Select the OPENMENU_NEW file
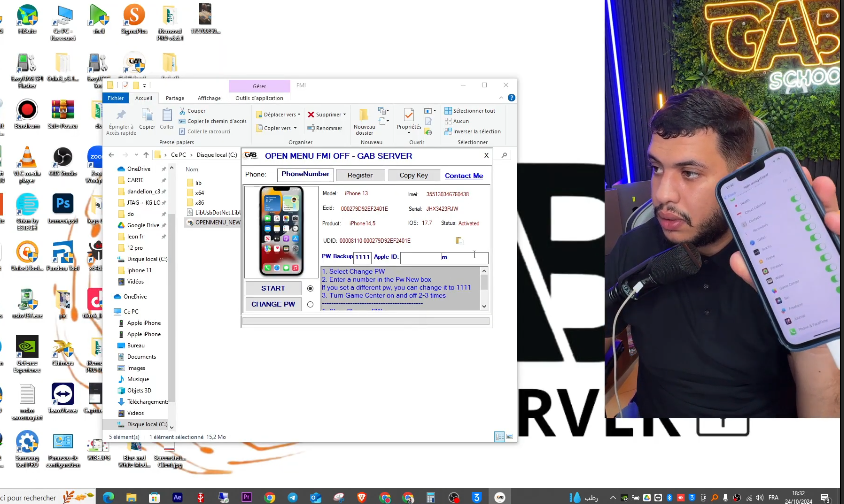844x504 pixels. click(x=213, y=222)
